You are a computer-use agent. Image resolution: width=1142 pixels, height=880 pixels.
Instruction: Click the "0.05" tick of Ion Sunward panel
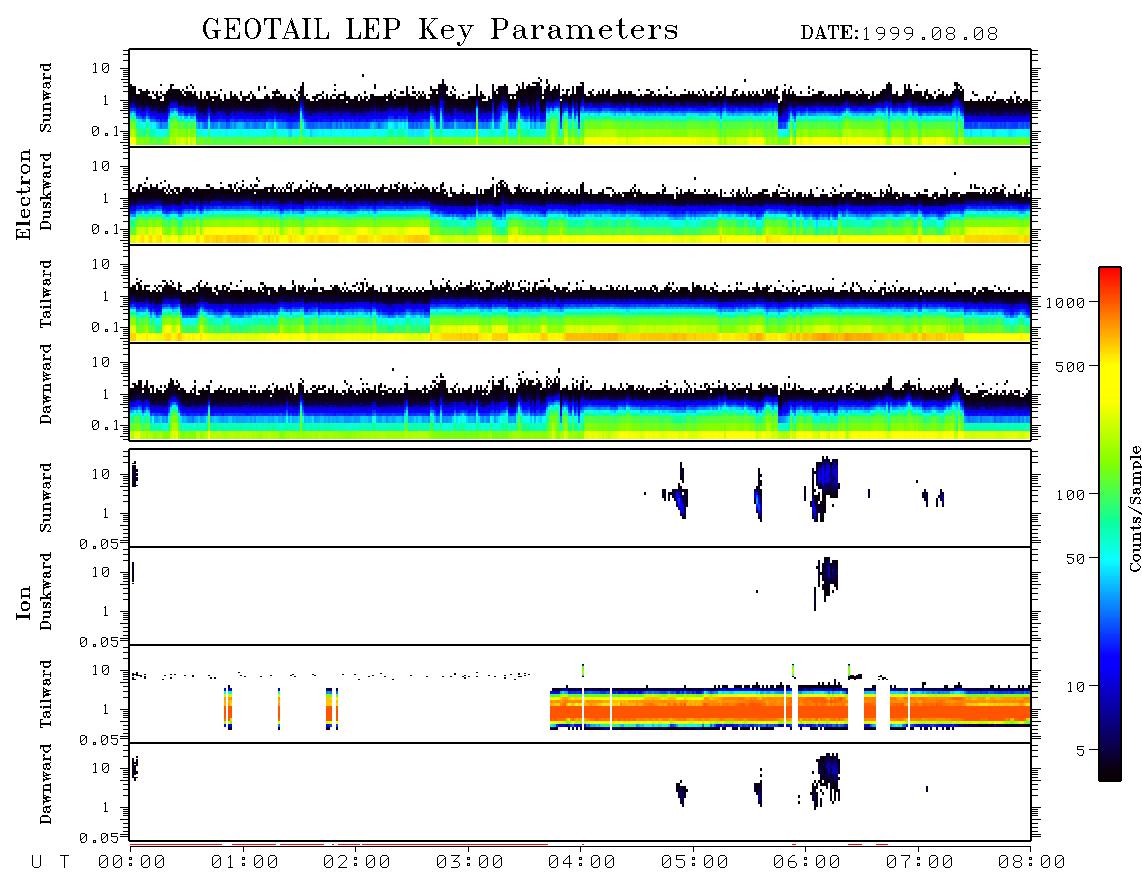[x=98, y=543]
